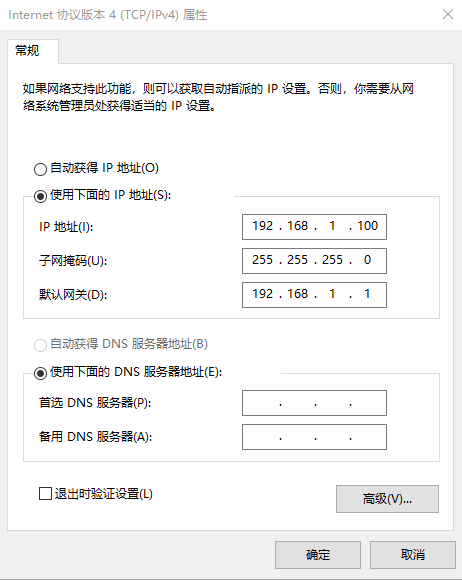Click the IP 地址 input field
Image resolution: width=462 pixels, height=580 pixels.
(314, 227)
